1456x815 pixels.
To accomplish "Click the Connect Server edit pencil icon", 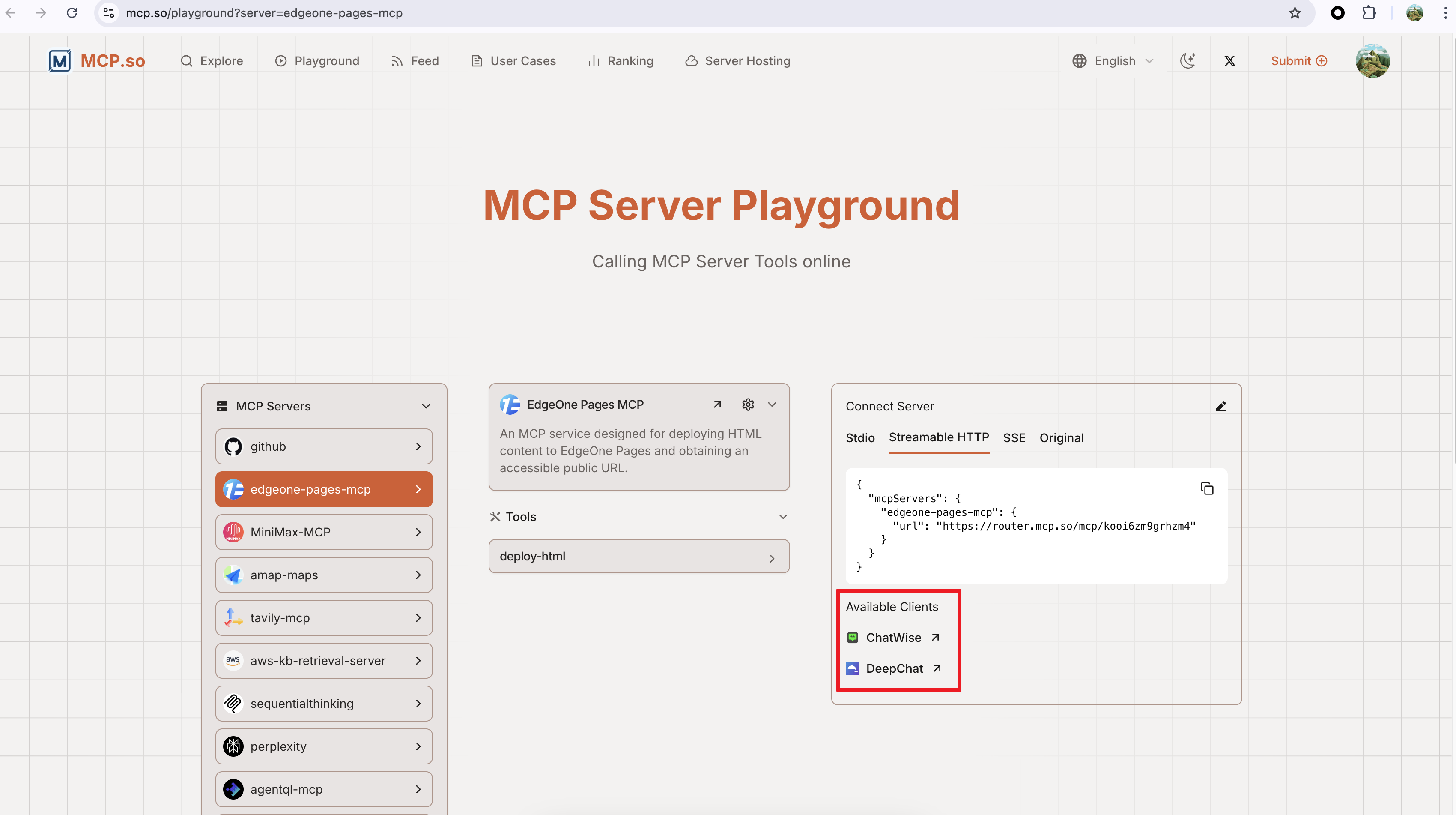I will pyautogui.click(x=1220, y=407).
